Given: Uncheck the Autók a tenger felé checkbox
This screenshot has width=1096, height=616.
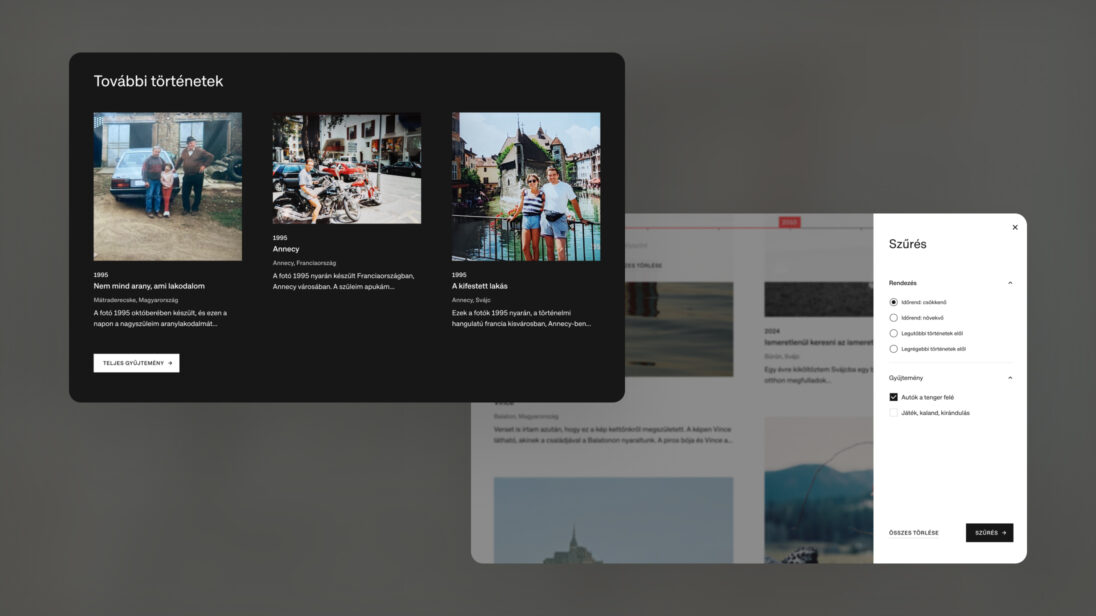Looking at the screenshot, I should click(893, 397).
